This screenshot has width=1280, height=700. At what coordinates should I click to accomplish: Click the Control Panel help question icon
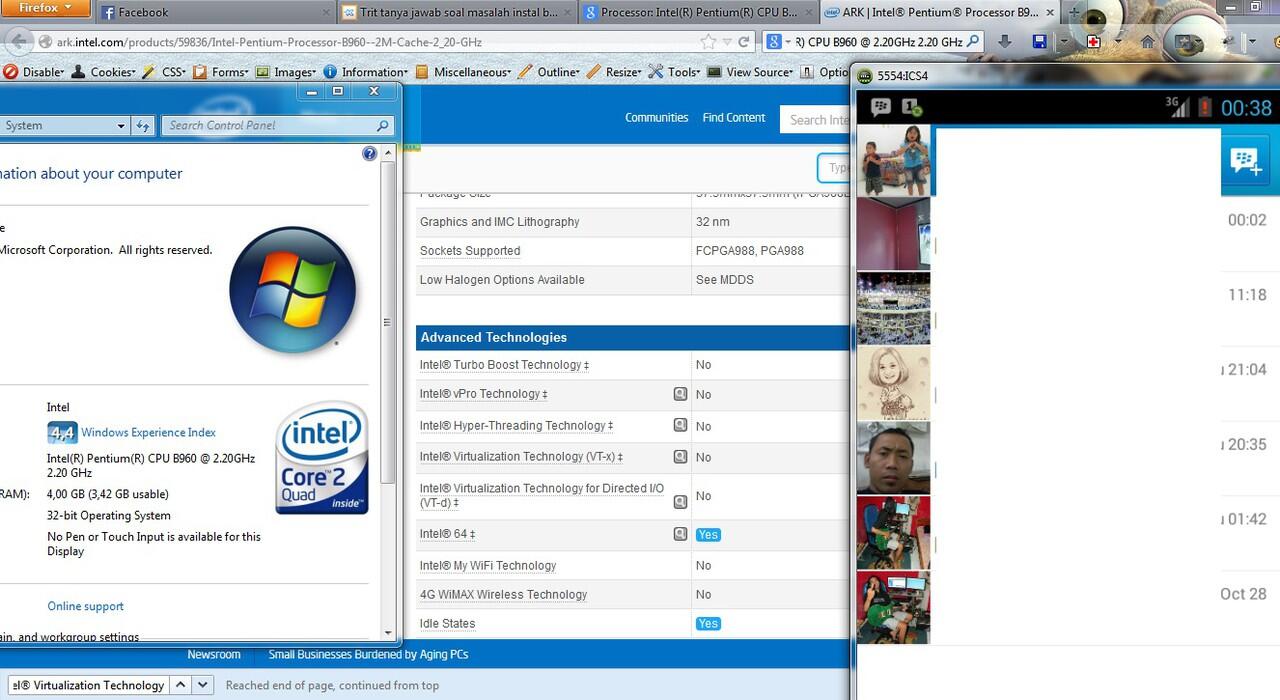pos(369,153)
